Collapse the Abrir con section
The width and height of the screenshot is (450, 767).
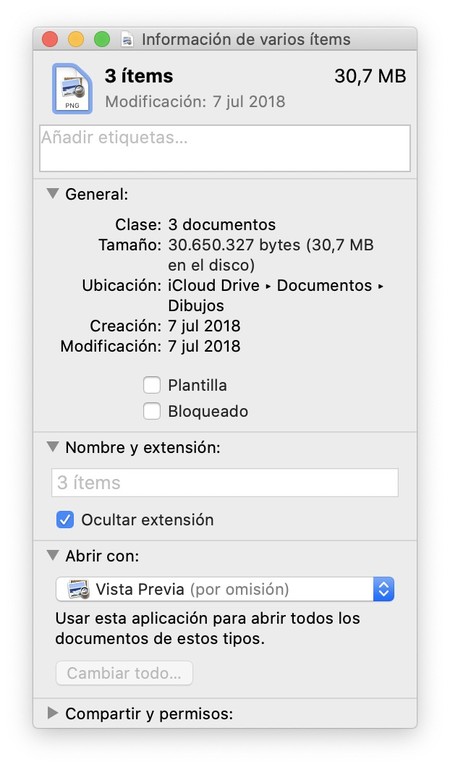[x=52, y=555]
